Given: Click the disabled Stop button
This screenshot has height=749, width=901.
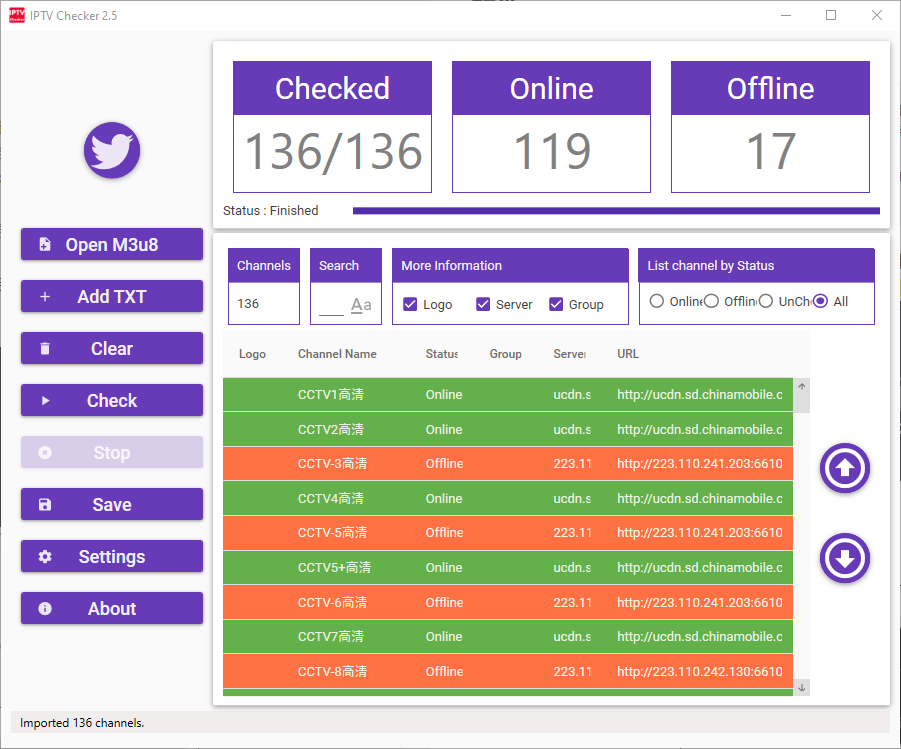Looking at the screenshot, I should (112, 452).
